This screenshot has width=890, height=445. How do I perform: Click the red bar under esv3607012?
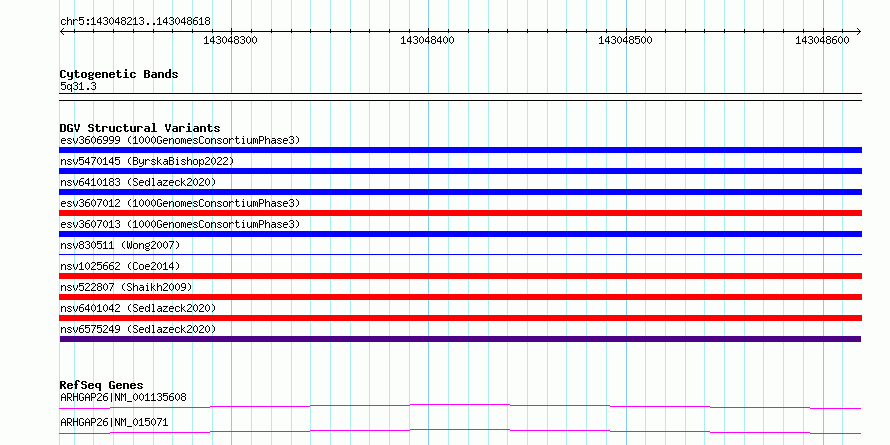coord(460,213)
